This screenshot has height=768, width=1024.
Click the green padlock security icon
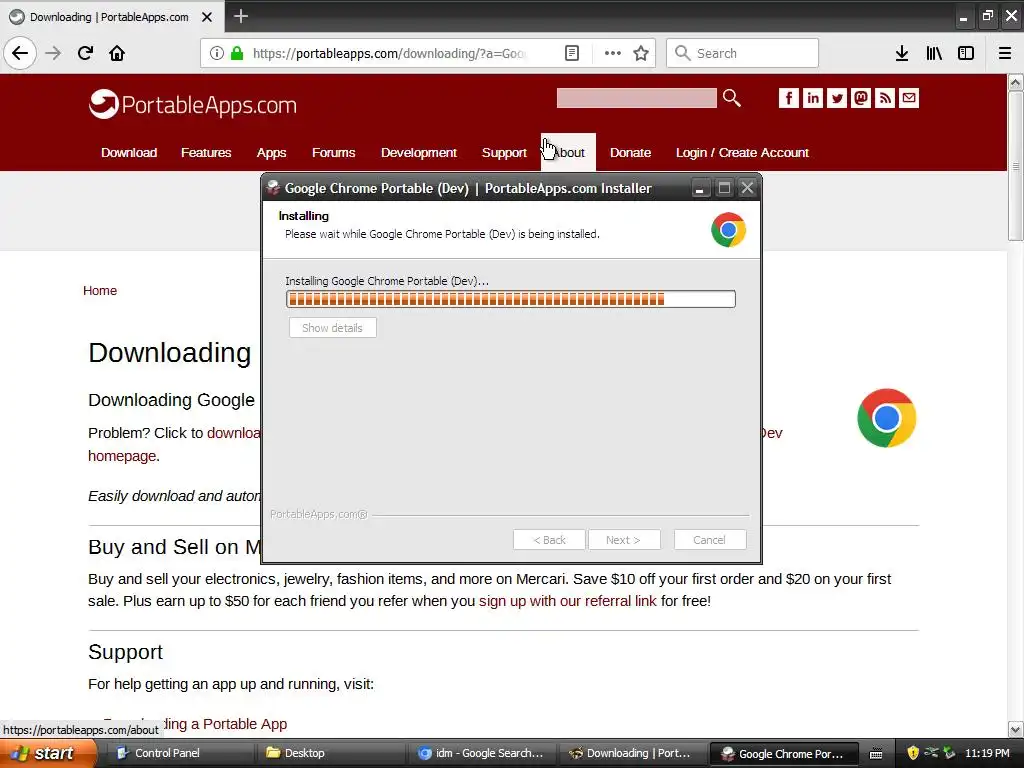click(237, 53)
